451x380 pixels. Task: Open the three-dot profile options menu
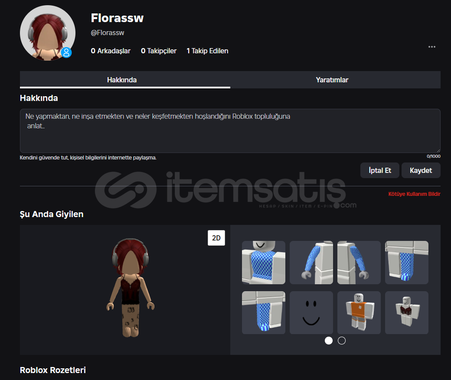(x=432, y=47)
